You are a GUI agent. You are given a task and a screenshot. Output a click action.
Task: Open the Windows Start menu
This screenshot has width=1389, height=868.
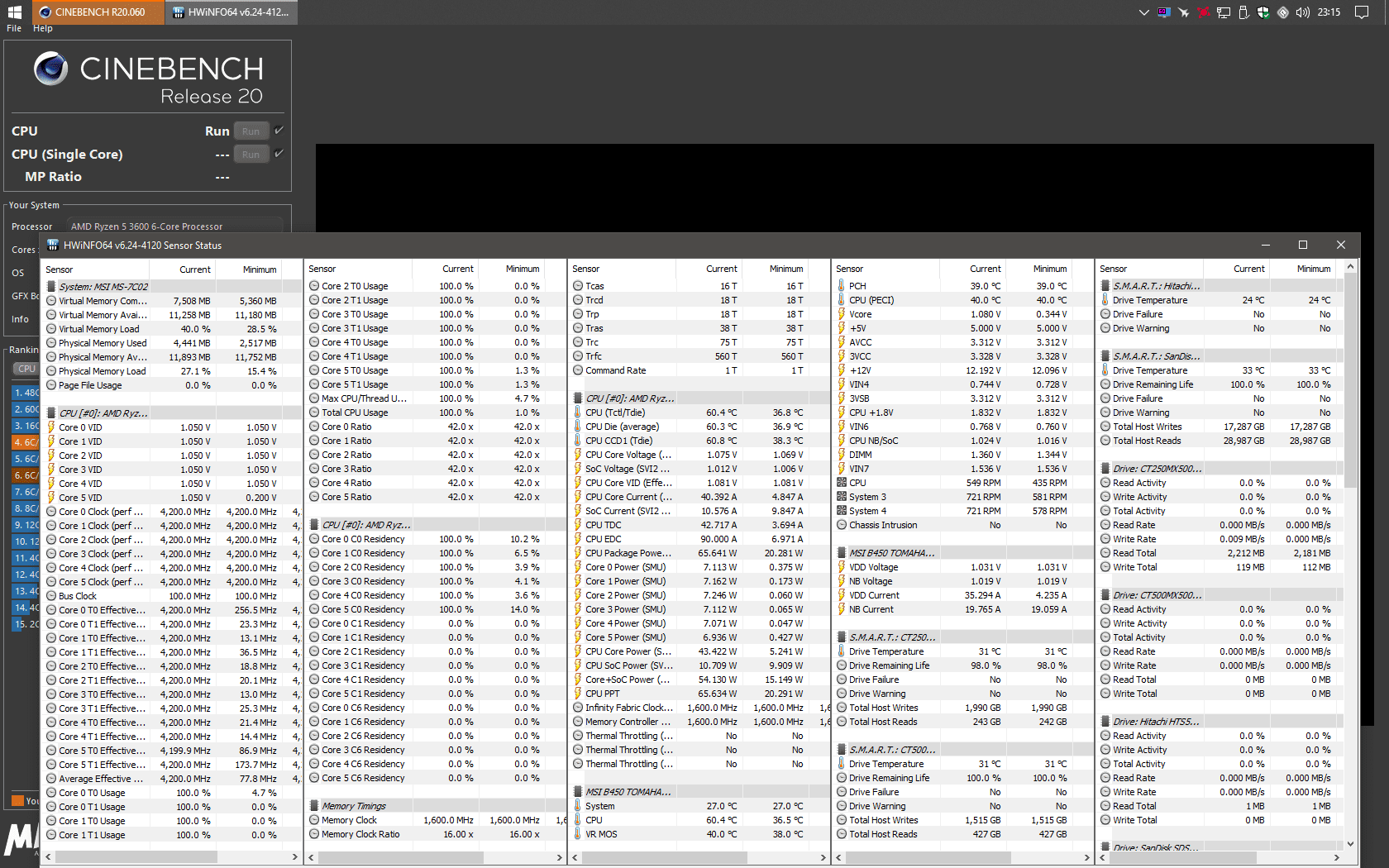(14, 12)
